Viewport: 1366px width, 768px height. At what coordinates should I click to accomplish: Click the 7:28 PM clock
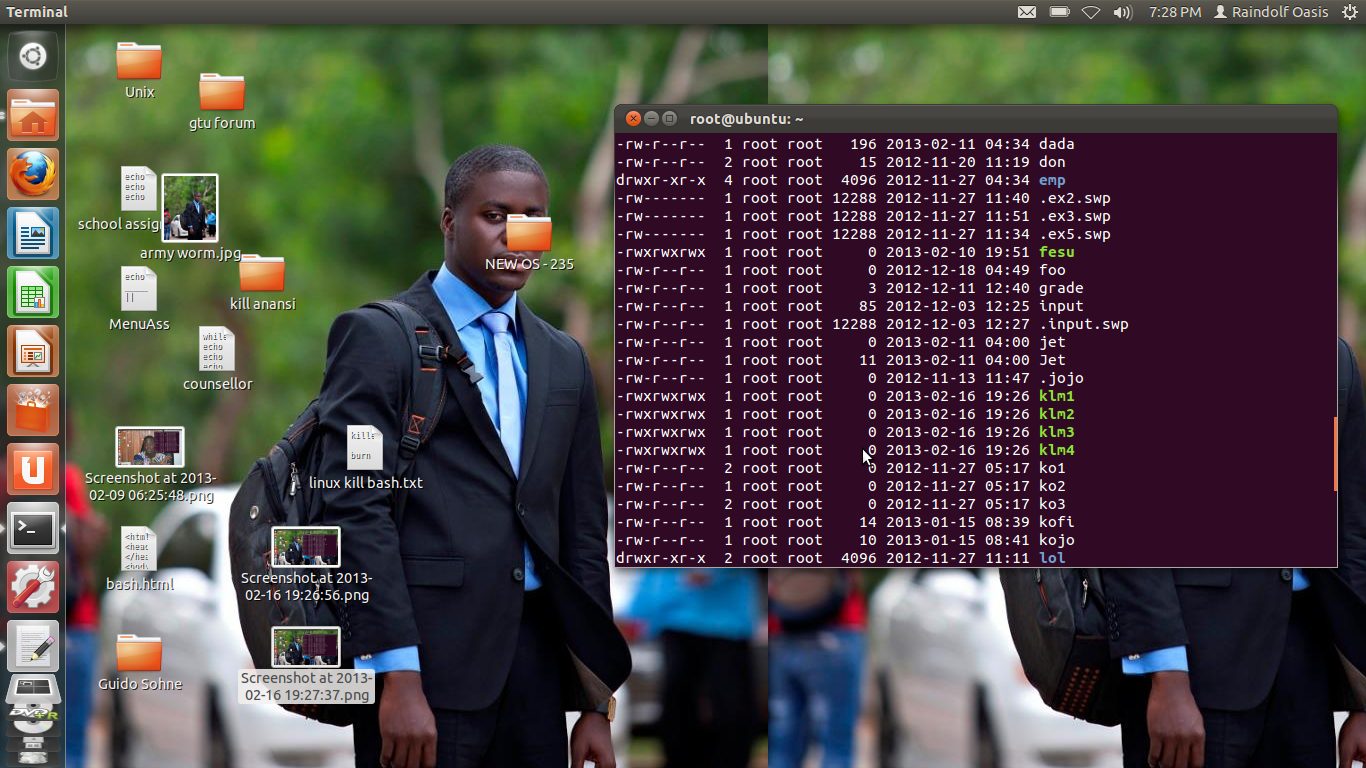point(1174,12)
